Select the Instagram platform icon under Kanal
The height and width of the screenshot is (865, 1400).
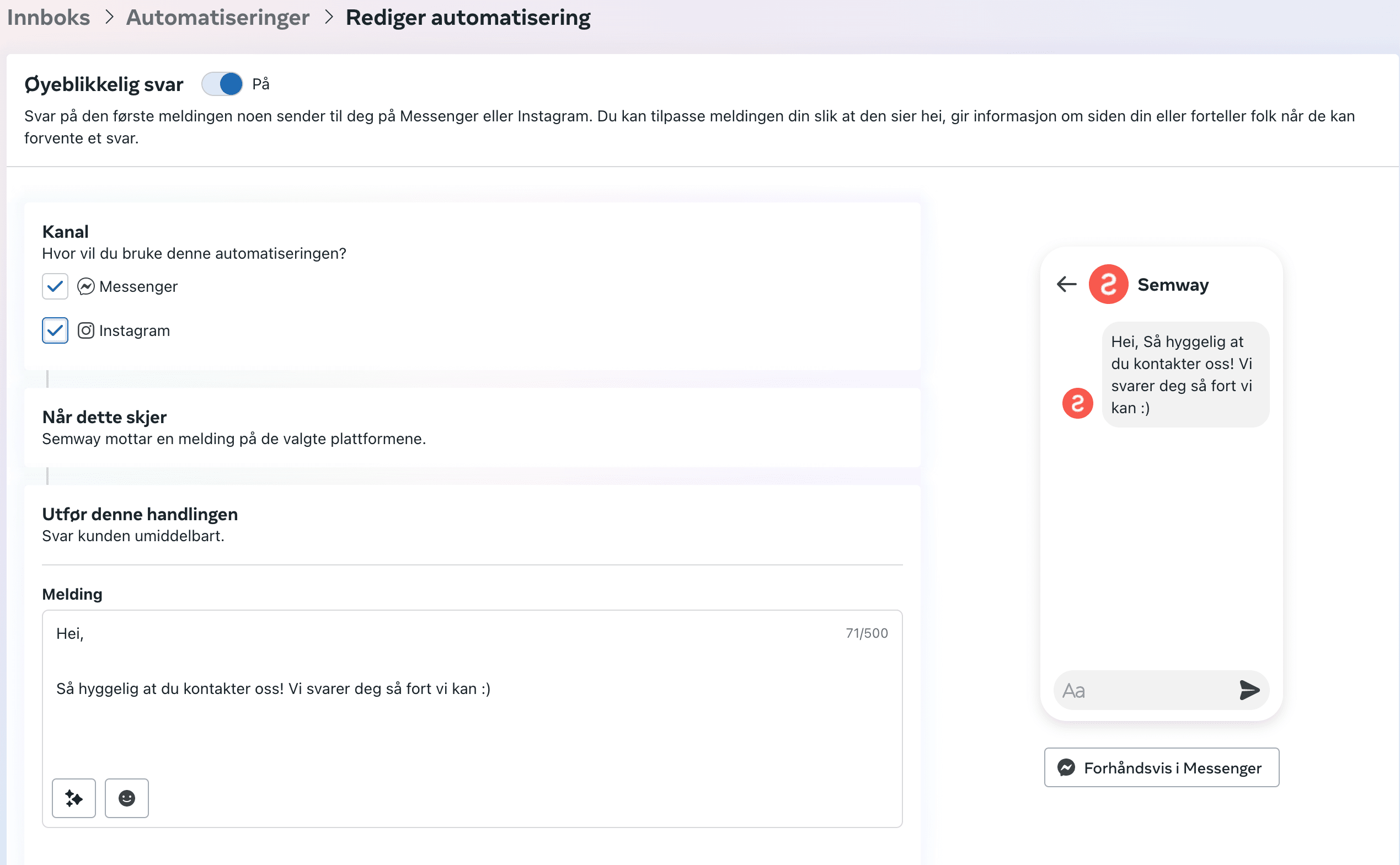[x=87, y=330]
